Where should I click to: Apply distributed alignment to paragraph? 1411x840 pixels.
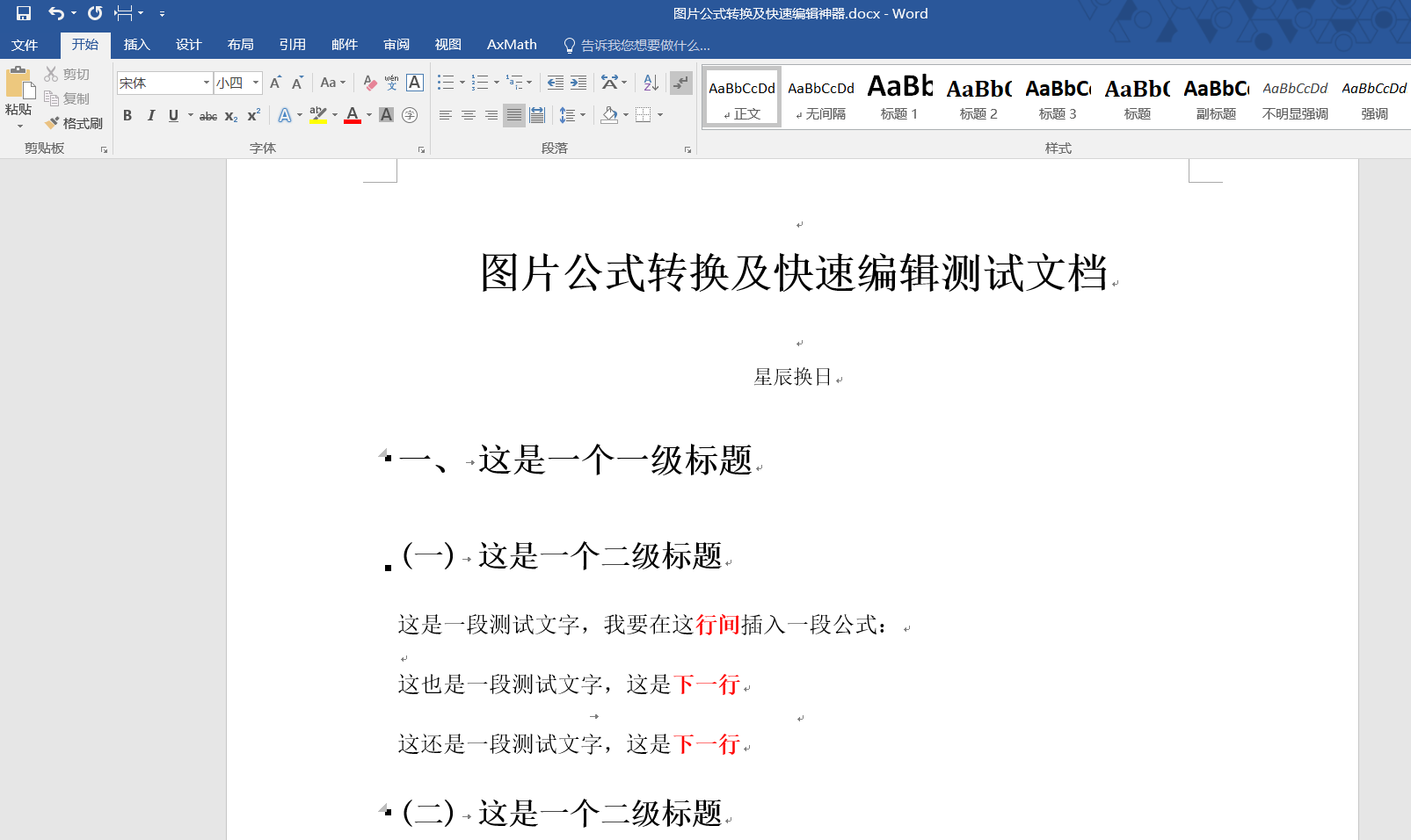tap(537, 115)
